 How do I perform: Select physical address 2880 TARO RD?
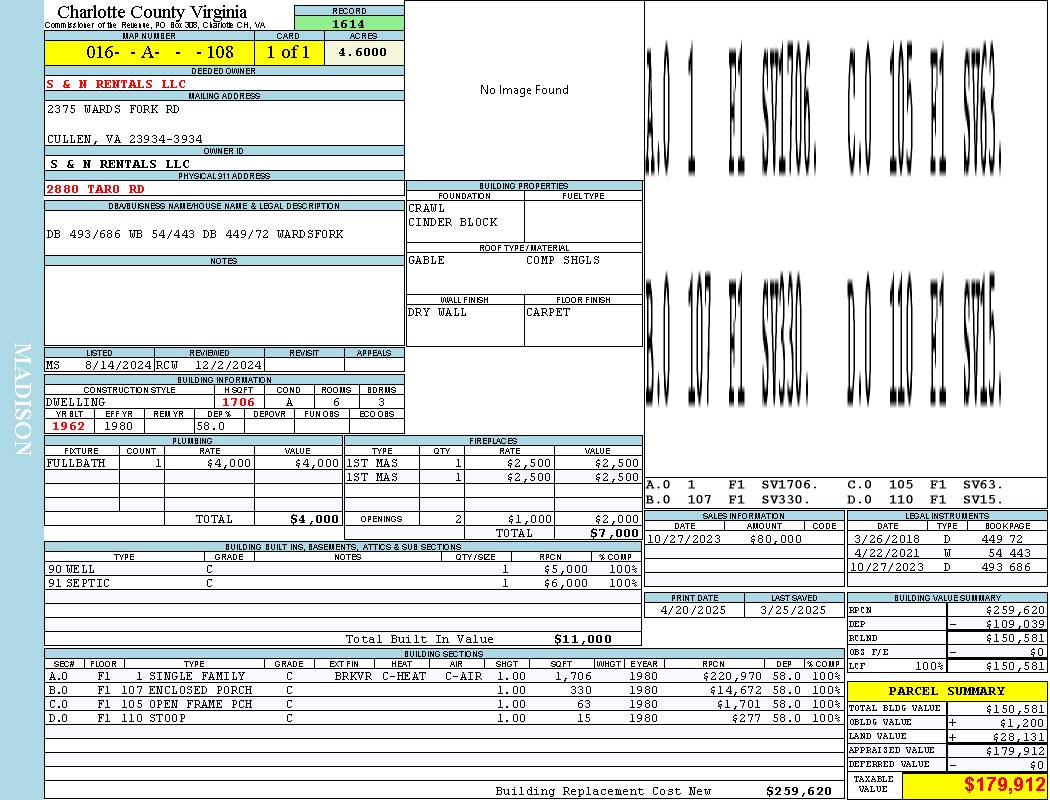95,189
